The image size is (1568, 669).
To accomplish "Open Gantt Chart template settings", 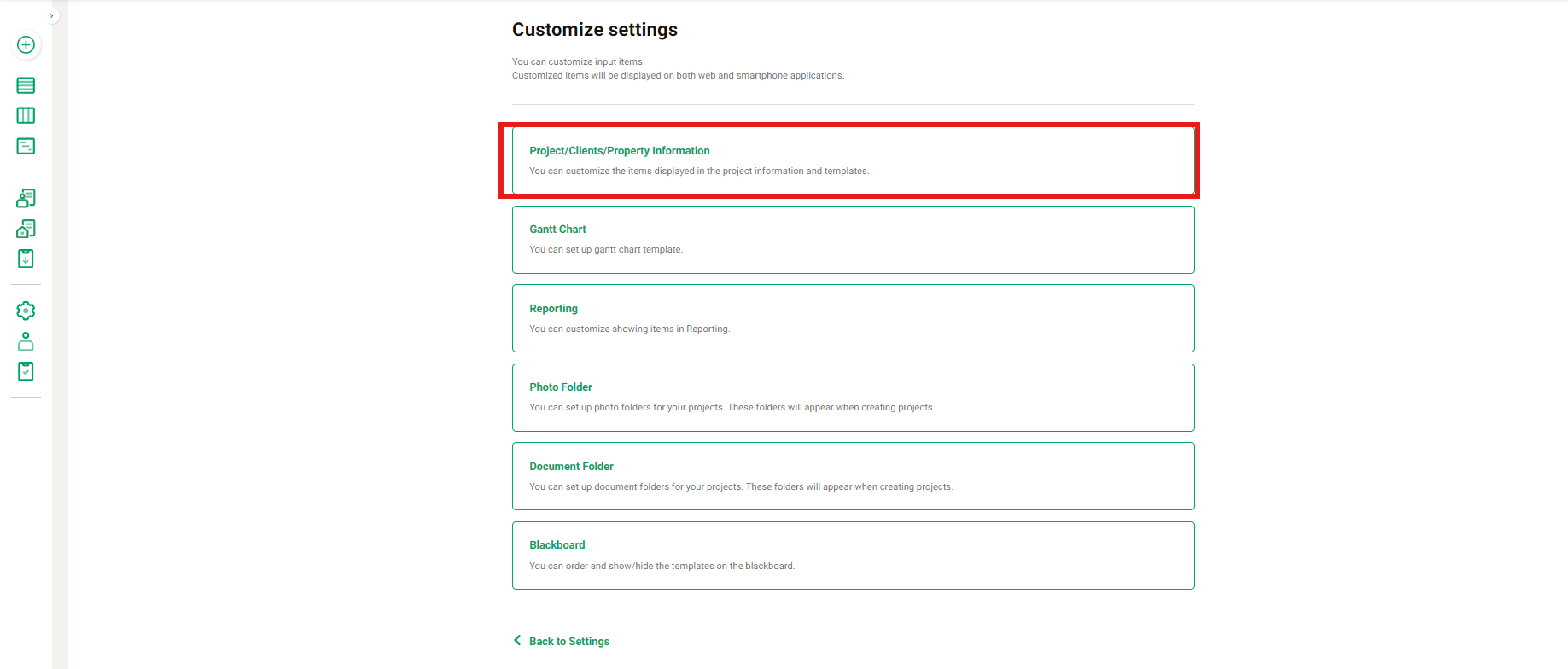I will (x=852, y=240).
